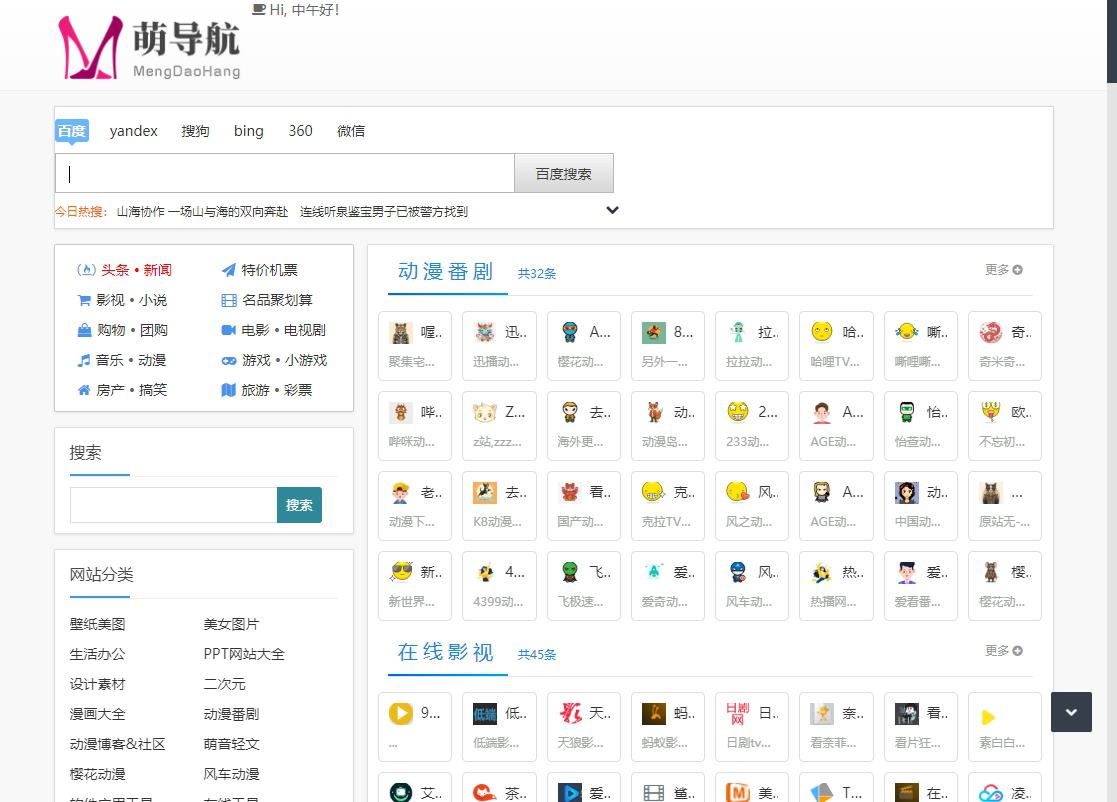The height and width of the screenshot is (802, 1117).
Task: Click the icon on the 拉拉动 card
Action: pyautogui.click(x=737, y=333)
